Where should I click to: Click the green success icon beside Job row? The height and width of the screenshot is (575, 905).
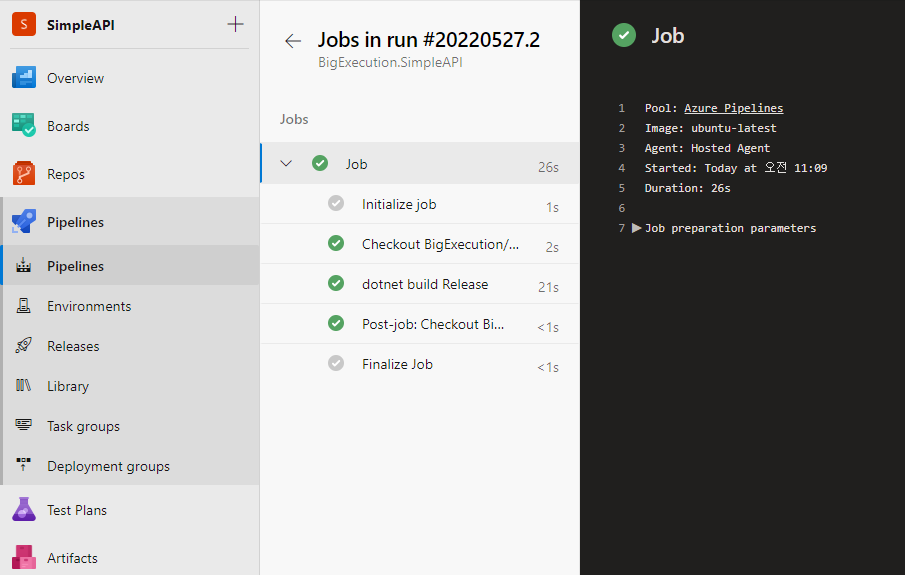tap(320, 163)
